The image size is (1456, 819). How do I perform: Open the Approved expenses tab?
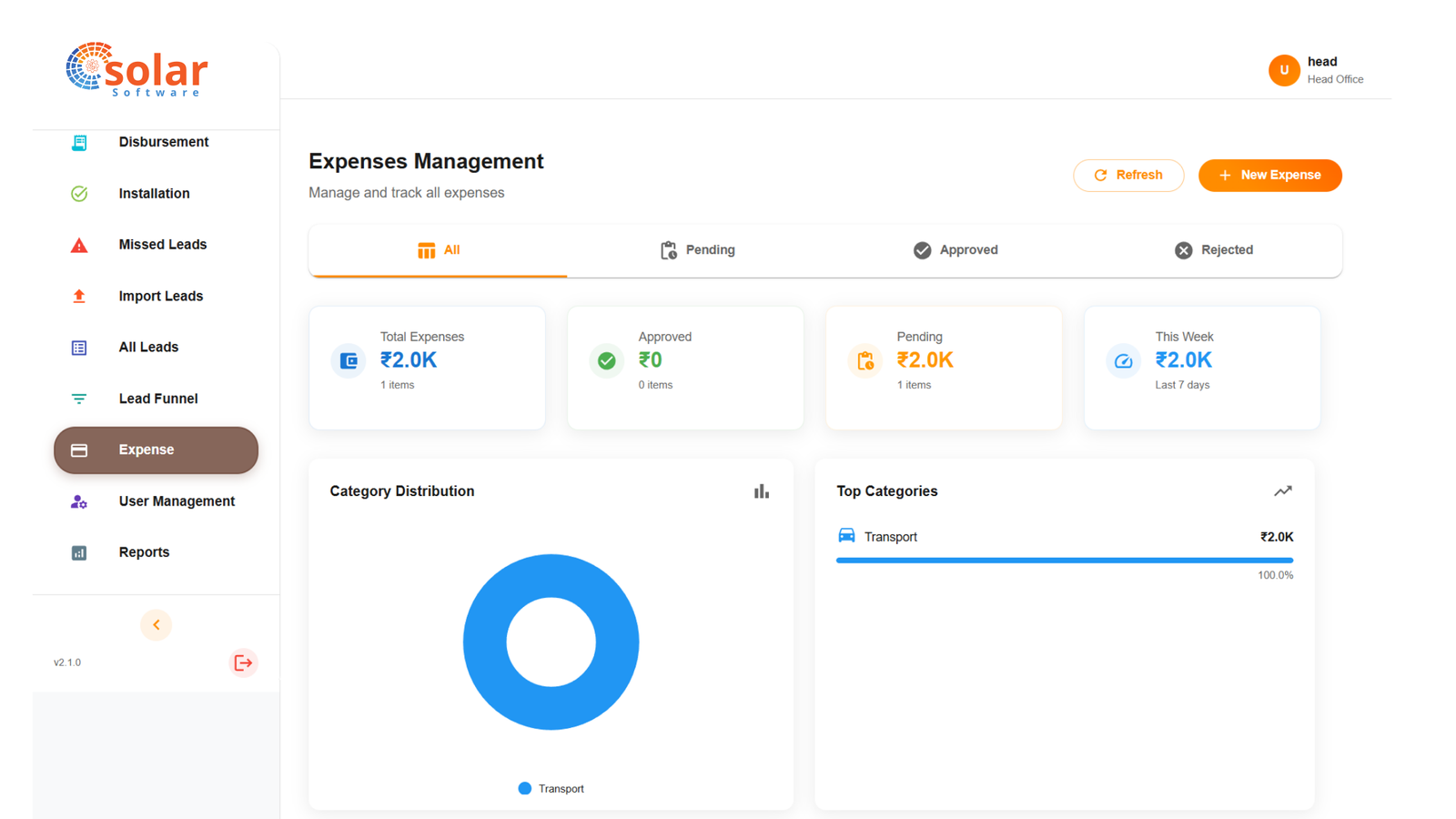pyautogui.click(x=955, y=249)
